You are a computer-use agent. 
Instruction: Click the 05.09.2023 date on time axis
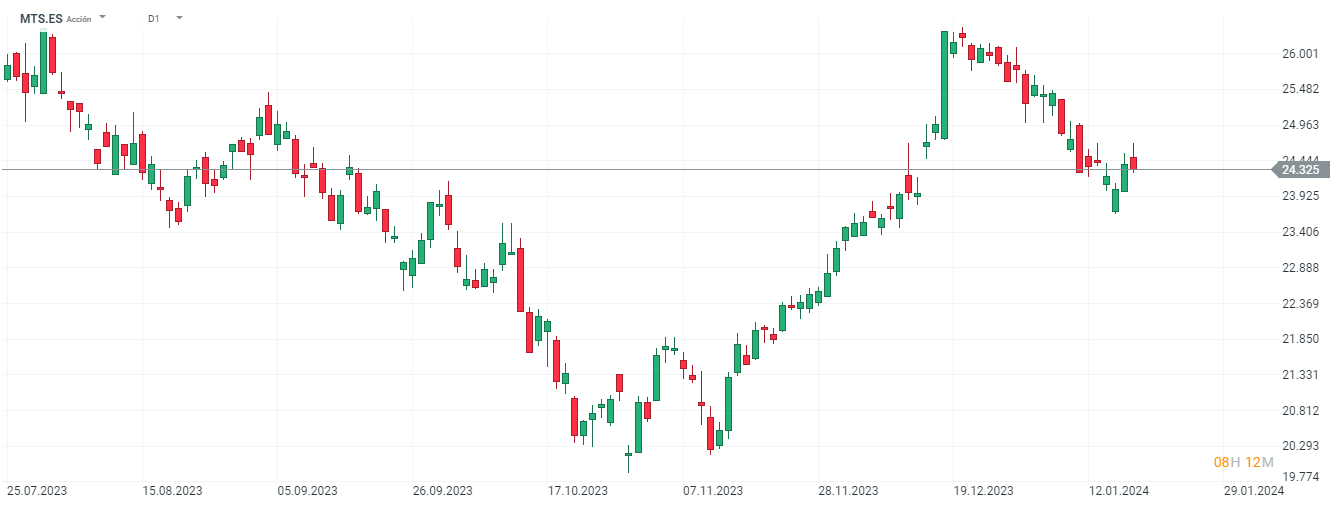tap(307, 491)
